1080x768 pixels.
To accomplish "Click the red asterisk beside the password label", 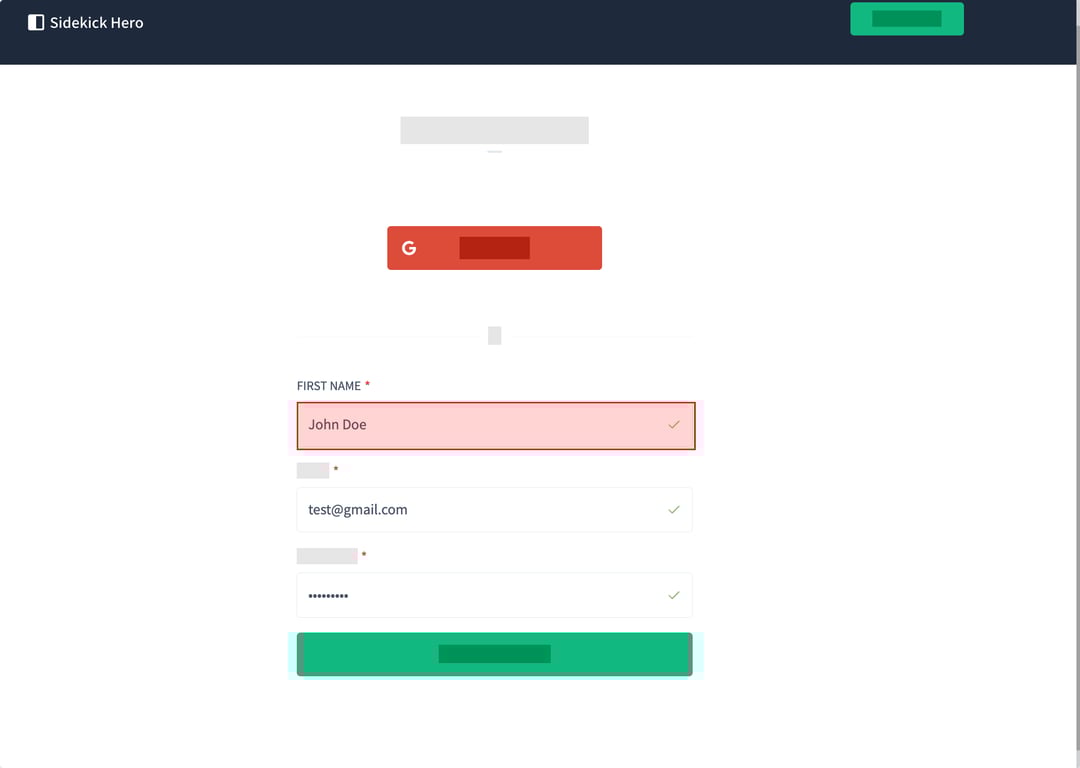I will click(x=364, y=555).
